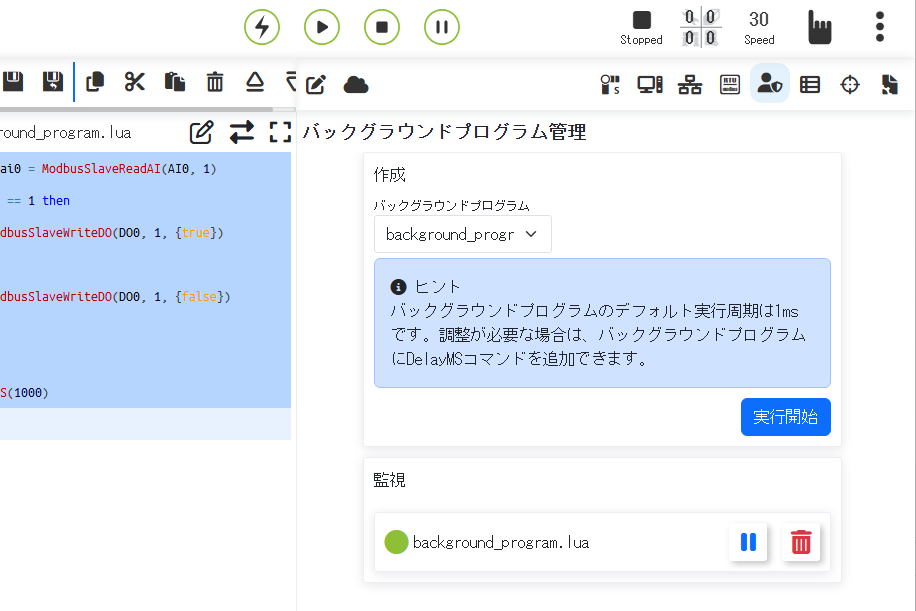
Task: Open the Modbus RTU panel icon
Action: pyautogui.click(x=730, y=85)
